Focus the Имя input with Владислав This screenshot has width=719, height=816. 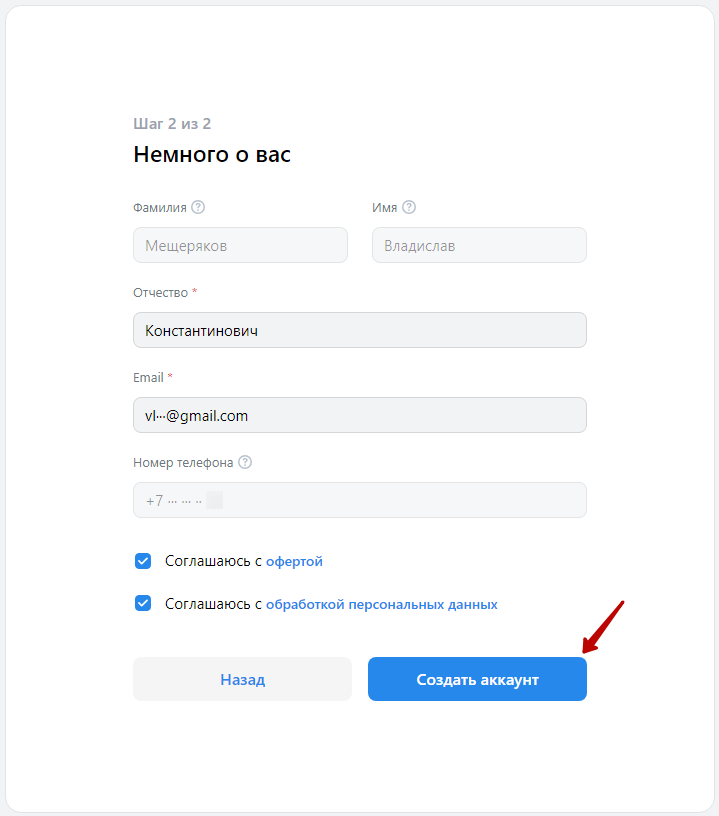(x=479, y=245)
